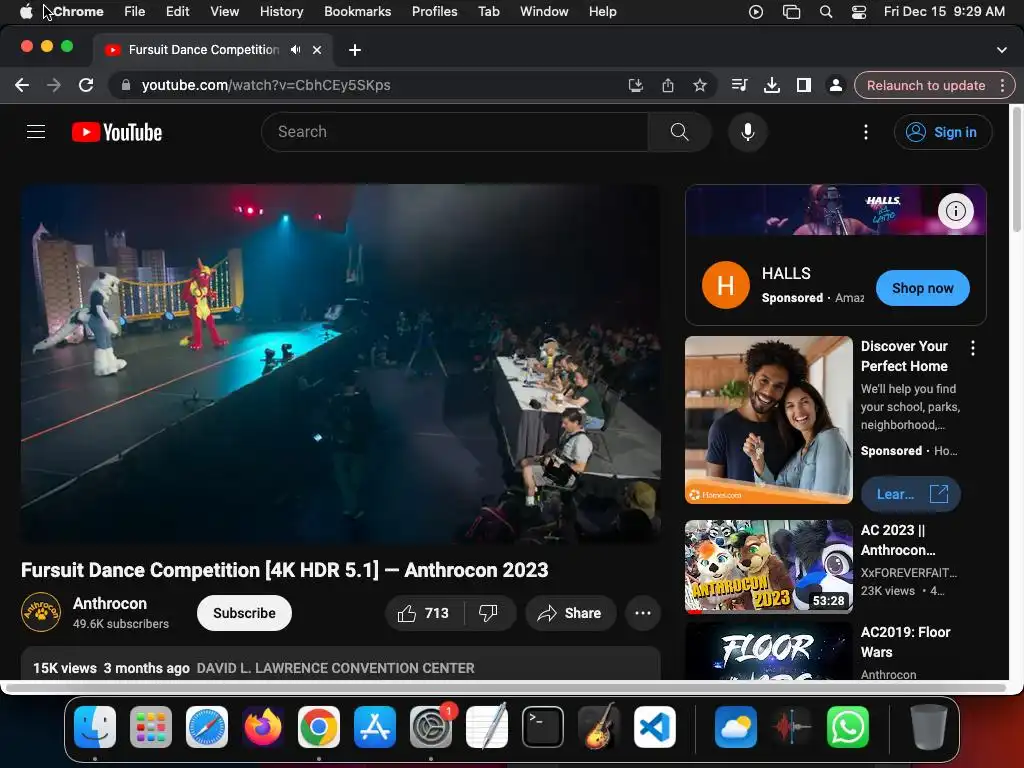This screenshot has width=1024, height=768.
Task: Click the video player to pause
Action: click(x=340, y=364)
